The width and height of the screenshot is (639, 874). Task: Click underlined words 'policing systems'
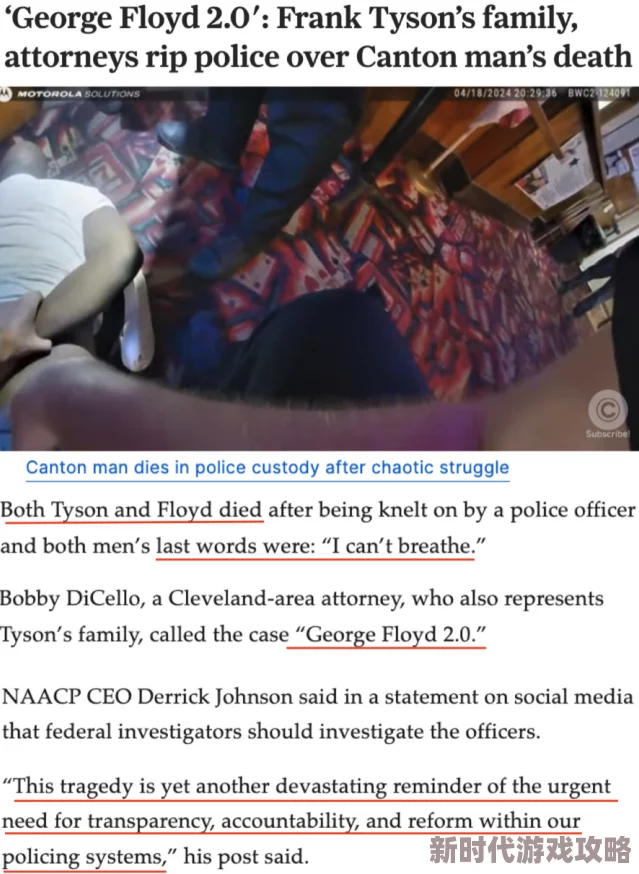(x=84, y=856)
